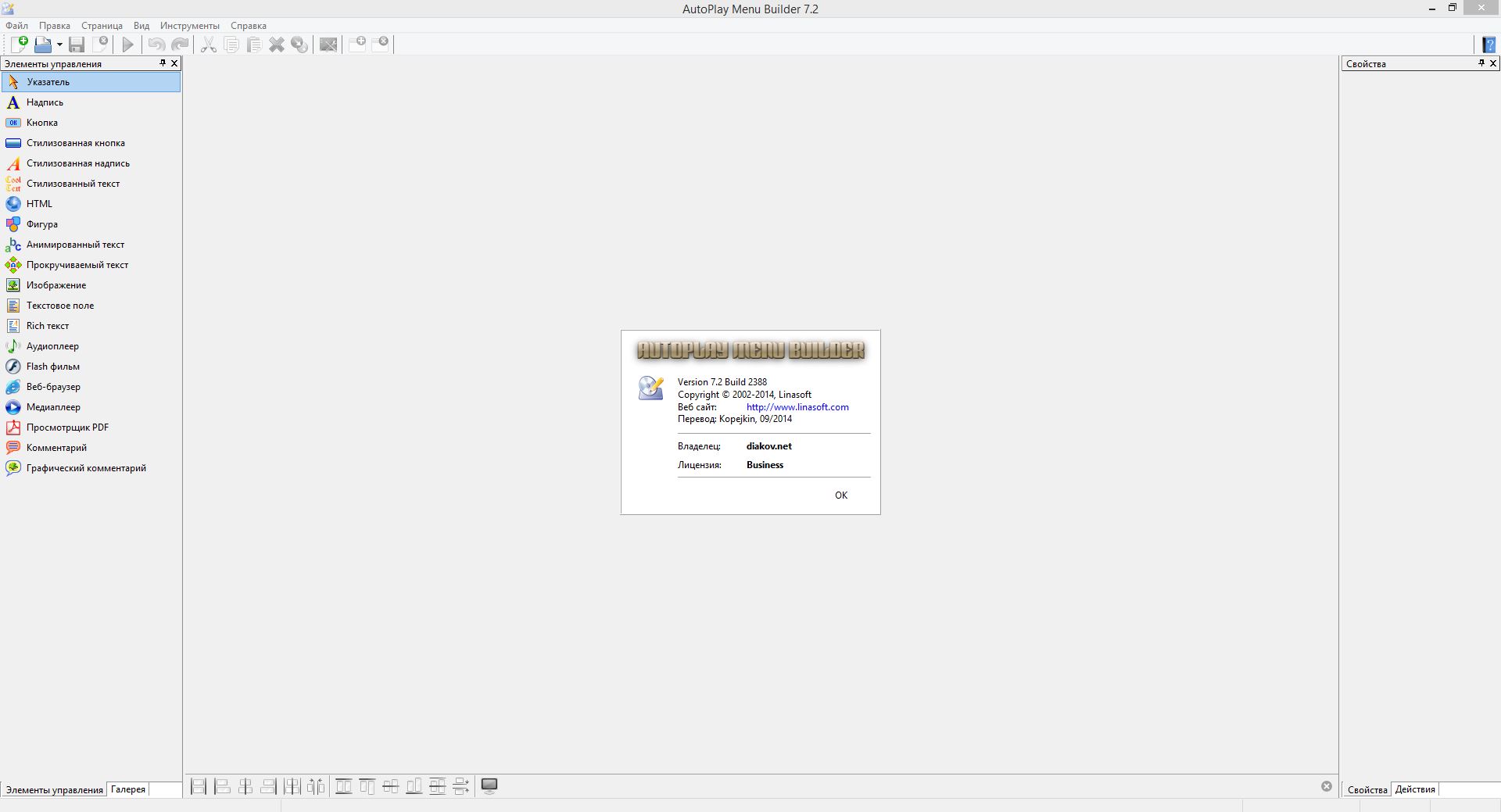
Task: Select the Rich текст control
Action: 91,326
